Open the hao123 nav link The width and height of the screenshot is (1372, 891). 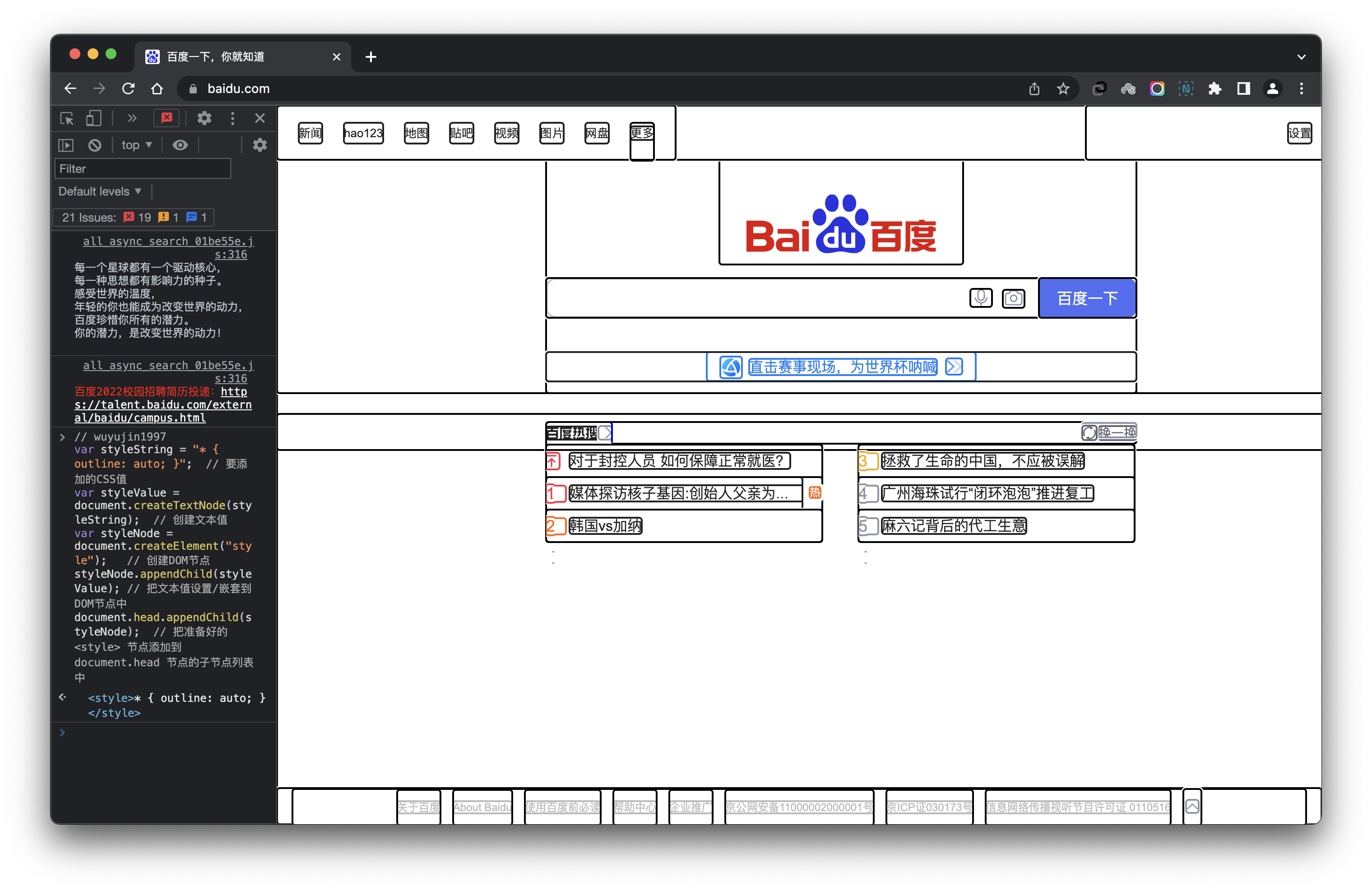pos(363,133)
